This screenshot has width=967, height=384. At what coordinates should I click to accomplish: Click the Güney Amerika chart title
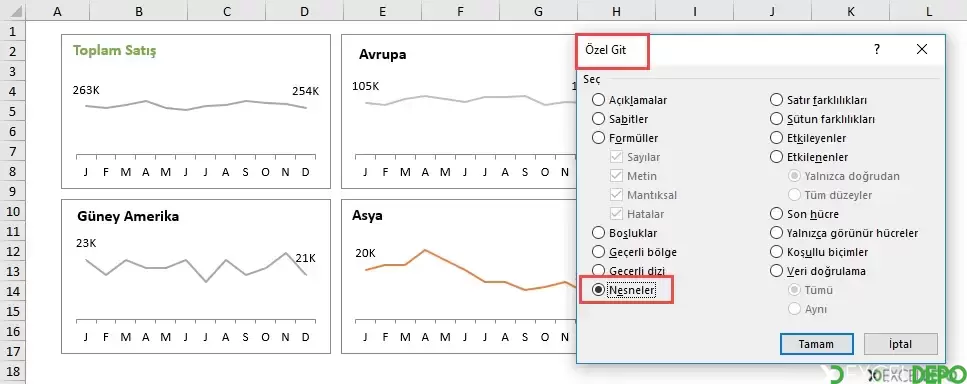pos(128,216)
